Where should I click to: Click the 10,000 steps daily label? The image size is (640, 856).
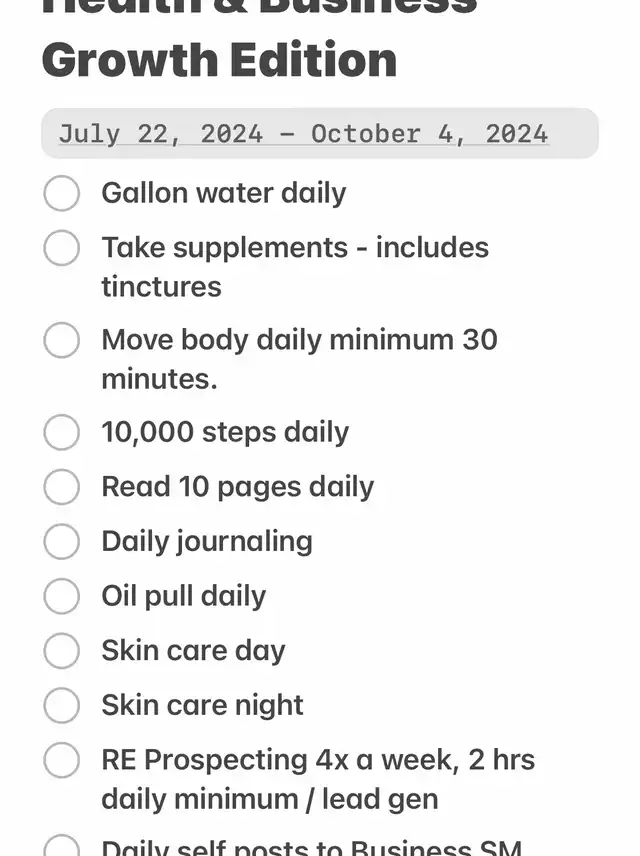(225, 433)
